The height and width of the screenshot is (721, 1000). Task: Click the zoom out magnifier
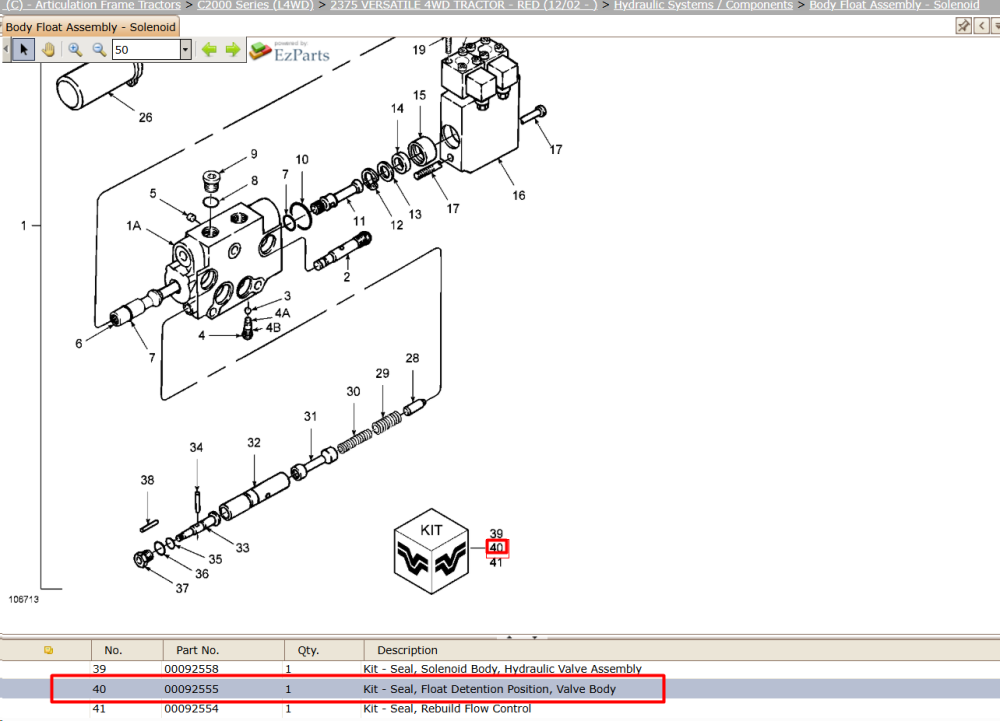point(99,50)
